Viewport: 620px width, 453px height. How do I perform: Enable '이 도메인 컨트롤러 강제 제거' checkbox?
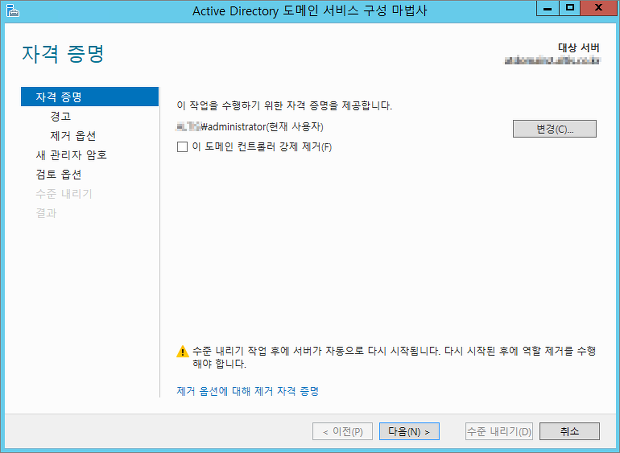pyautogui.click(x=182, y=147)
